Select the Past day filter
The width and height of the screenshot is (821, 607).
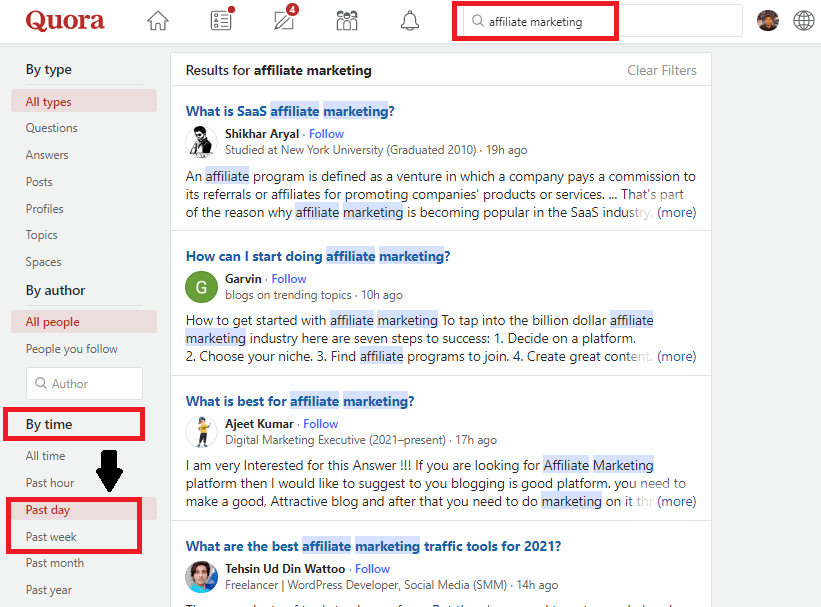(x=84, y=509)
